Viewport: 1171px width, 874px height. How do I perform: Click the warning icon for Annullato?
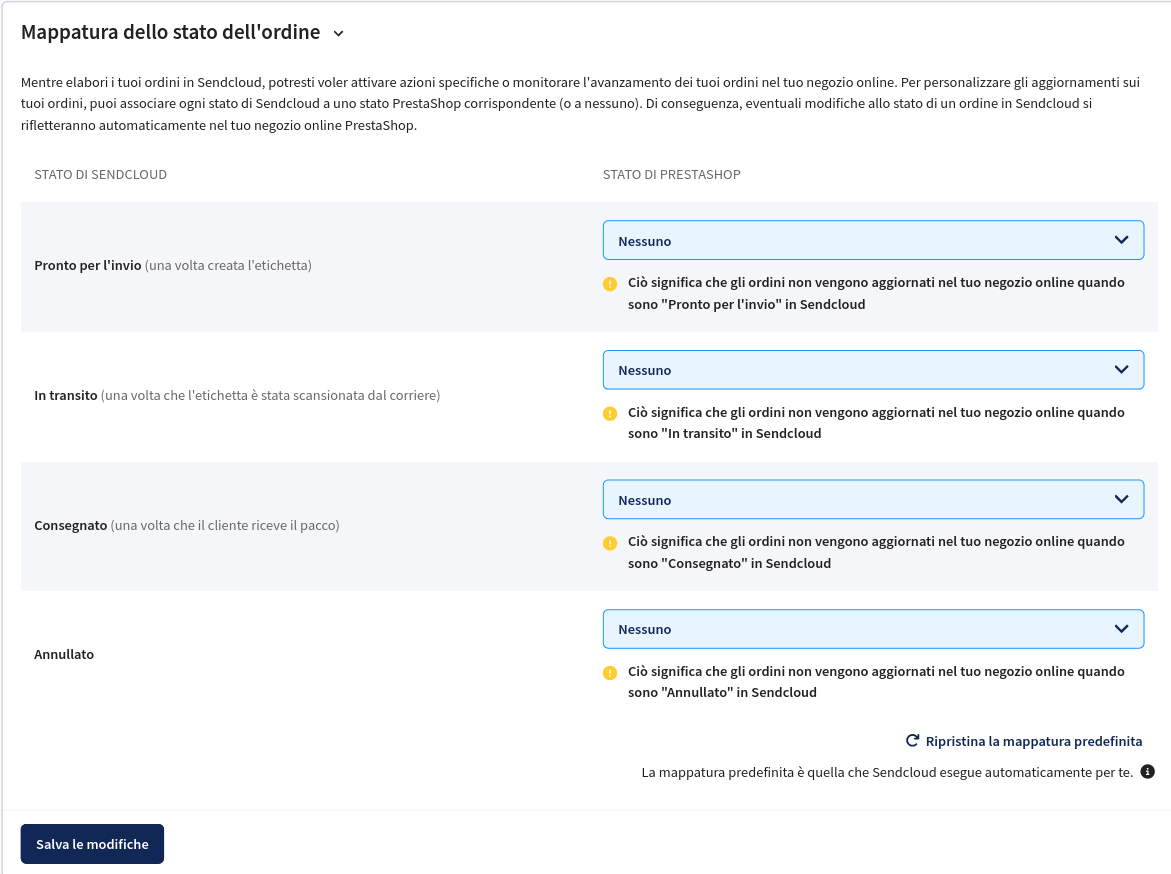point(610,672)
